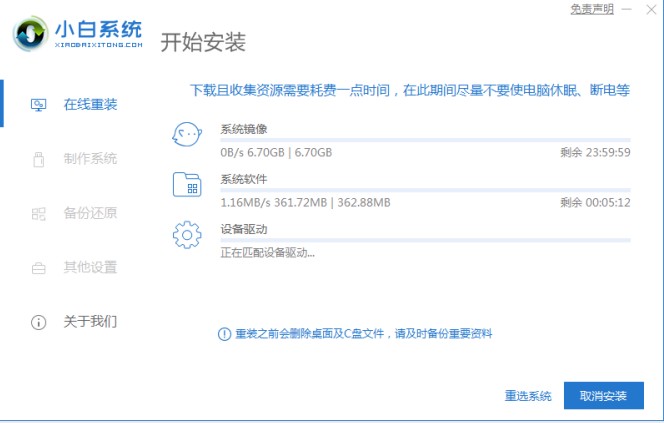
Task: Go to 其他设置 in sidebar
Action: (74, 268)
